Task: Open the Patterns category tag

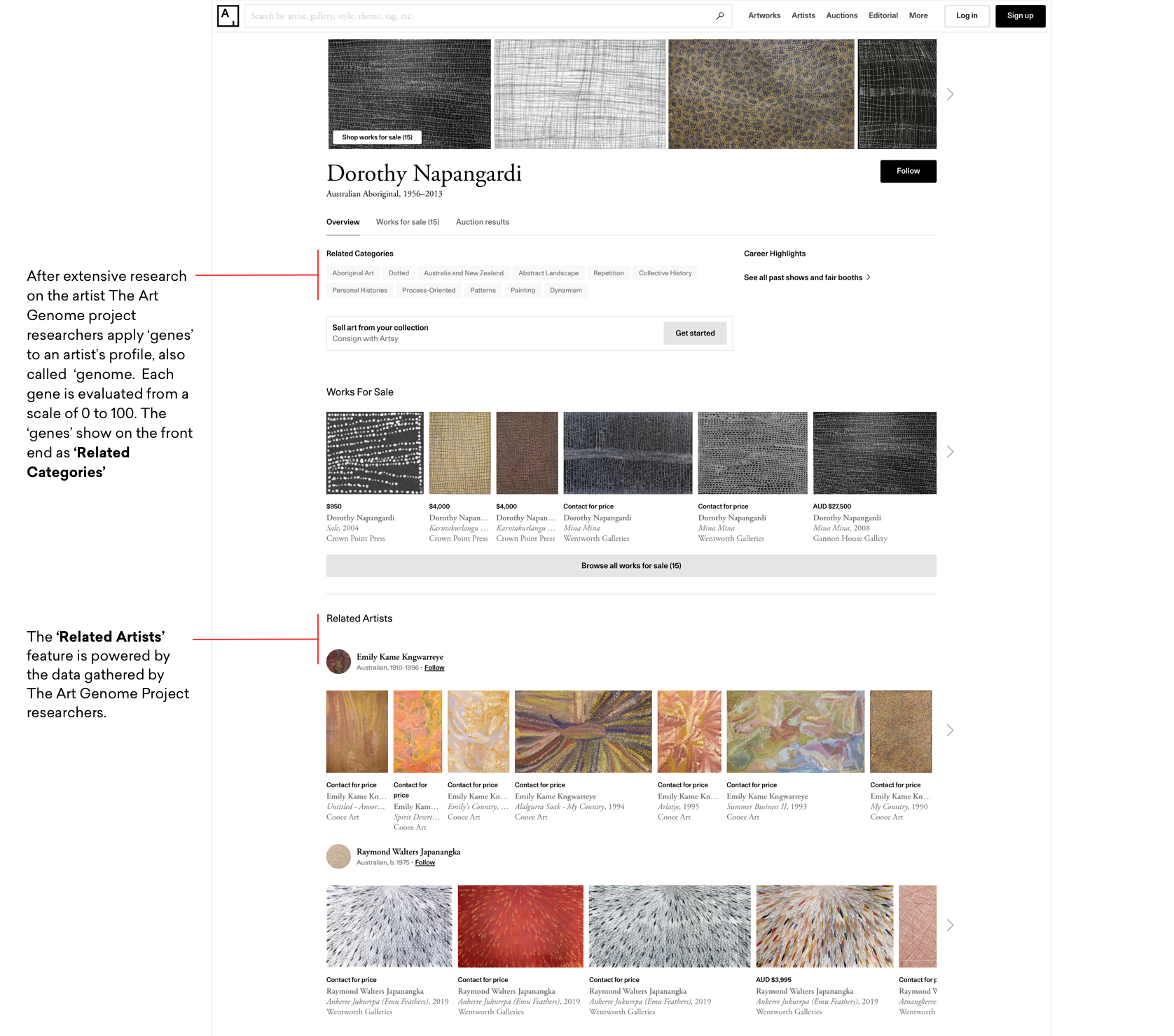Action: pos(483,290)
